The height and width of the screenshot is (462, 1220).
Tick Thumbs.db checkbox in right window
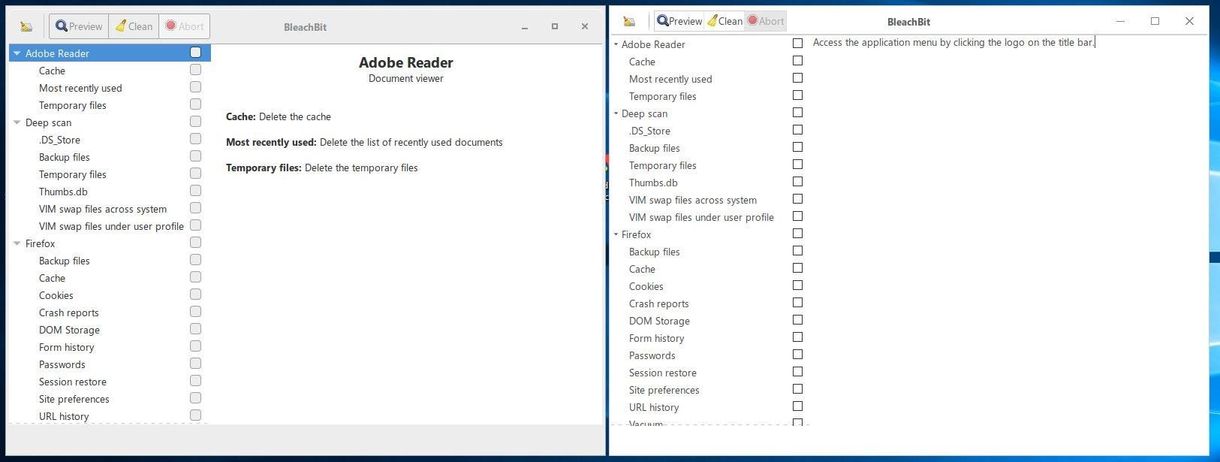point(797,182)
